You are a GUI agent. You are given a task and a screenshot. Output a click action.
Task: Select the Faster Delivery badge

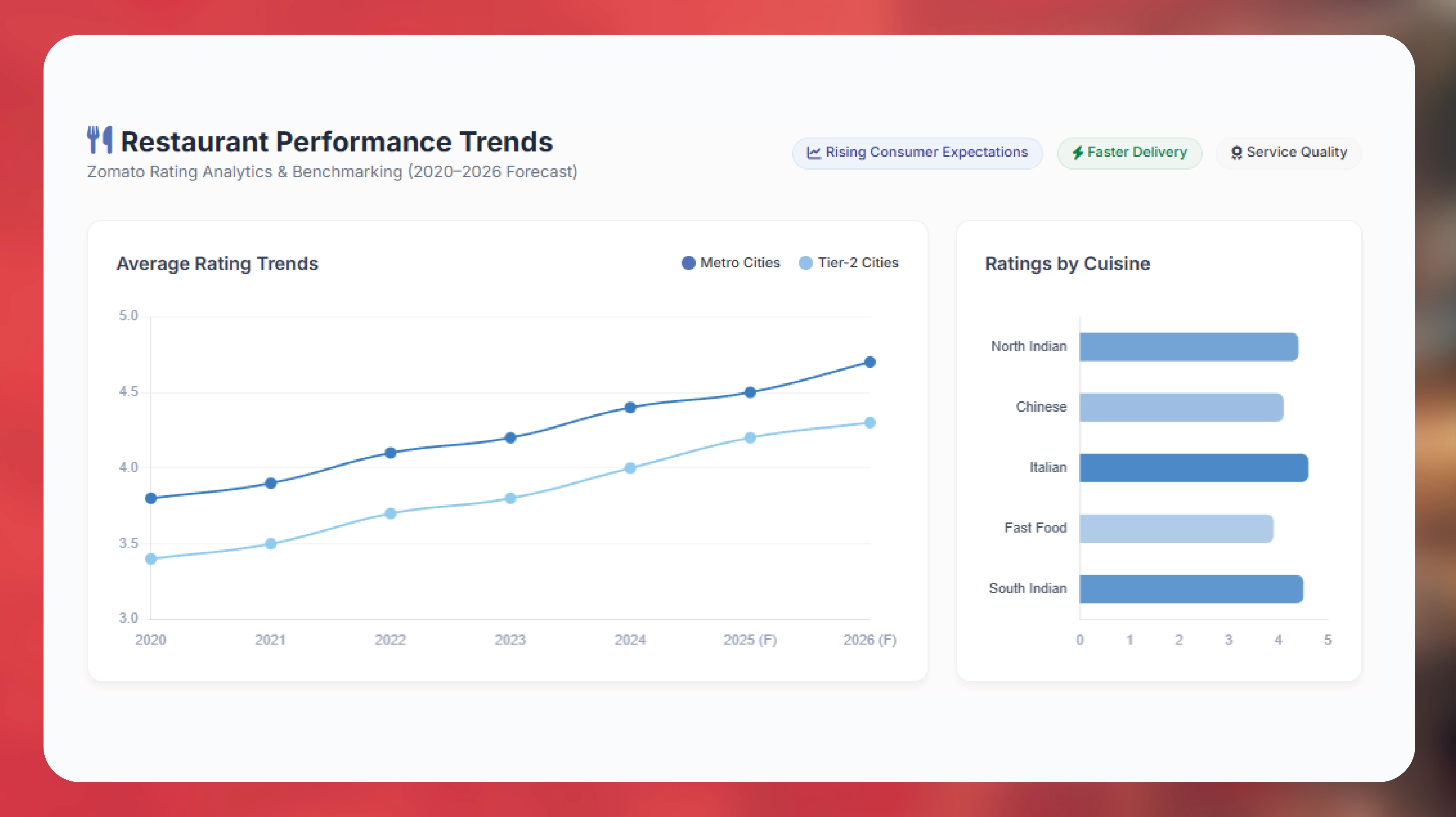click(1129, 152)
